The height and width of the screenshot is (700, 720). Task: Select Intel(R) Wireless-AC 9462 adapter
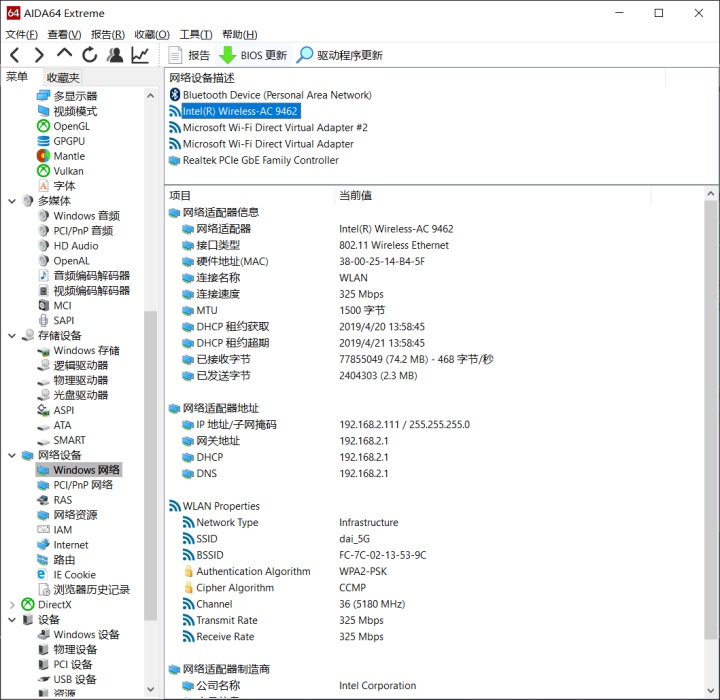[234, 111]
